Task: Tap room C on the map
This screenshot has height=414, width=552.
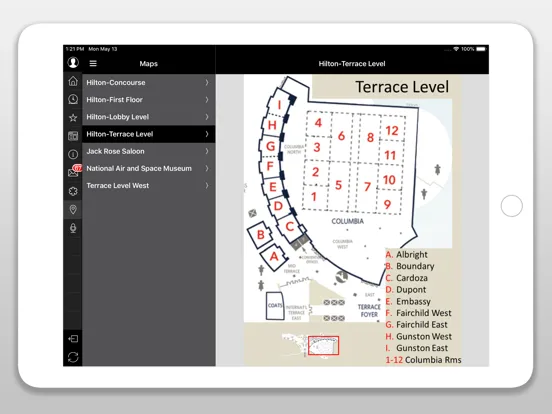Action: pos(290,226)
